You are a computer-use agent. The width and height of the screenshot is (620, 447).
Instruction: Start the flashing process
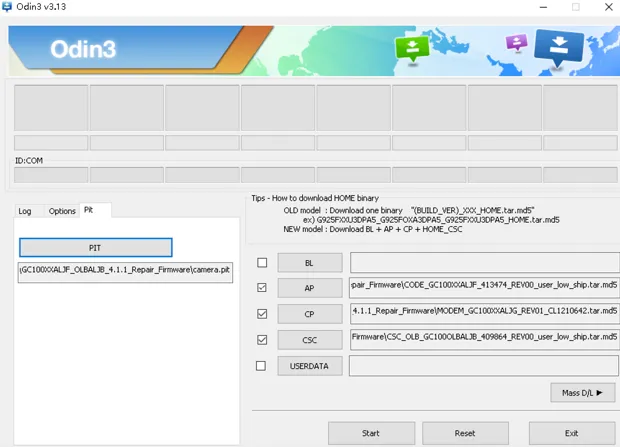point(371,433)
